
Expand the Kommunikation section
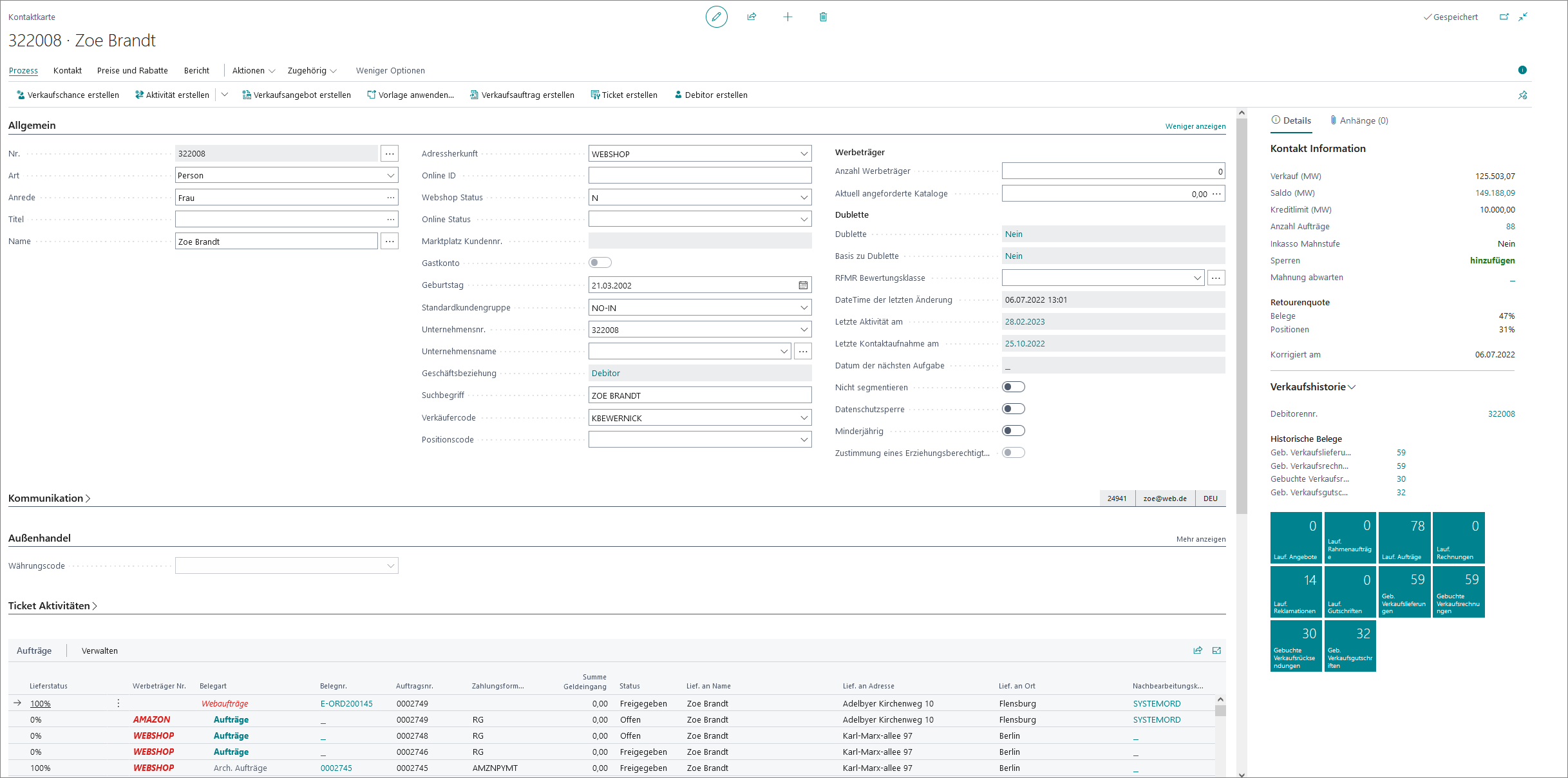[x=50, y=498]
